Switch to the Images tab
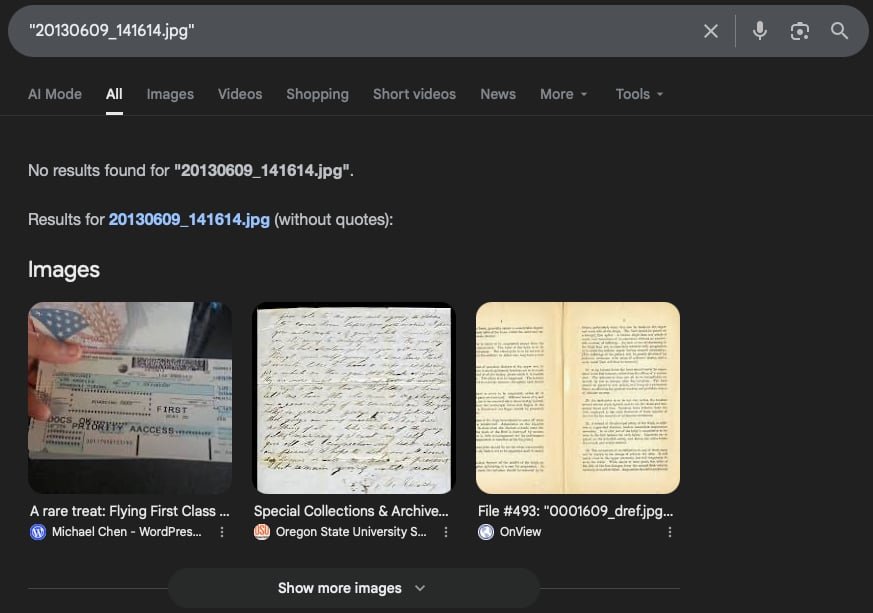Screen dimensions: 873x613 tap(170, 94)
